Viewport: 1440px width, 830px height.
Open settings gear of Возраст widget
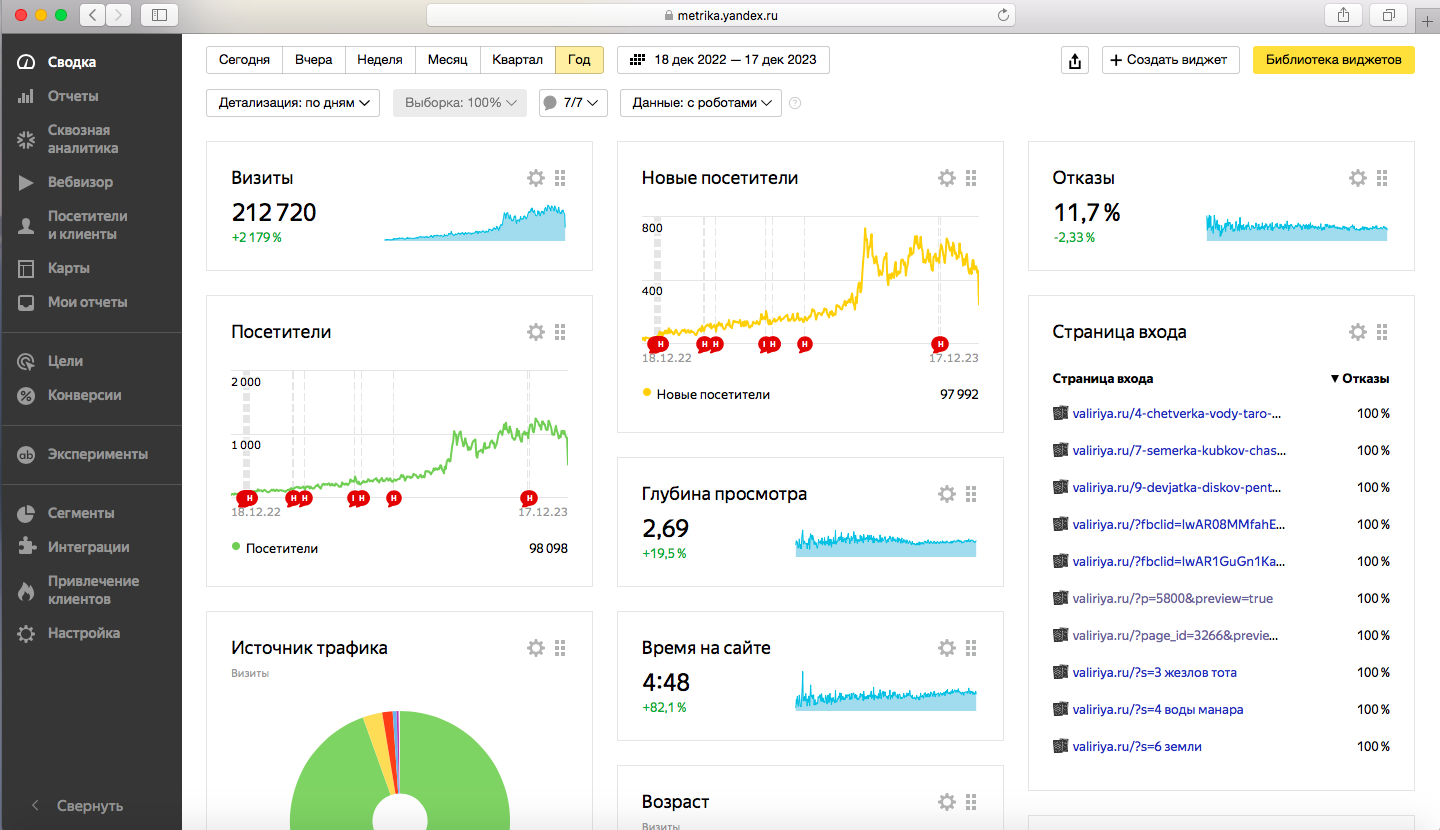pyautogui.click(x=947, y=802)
